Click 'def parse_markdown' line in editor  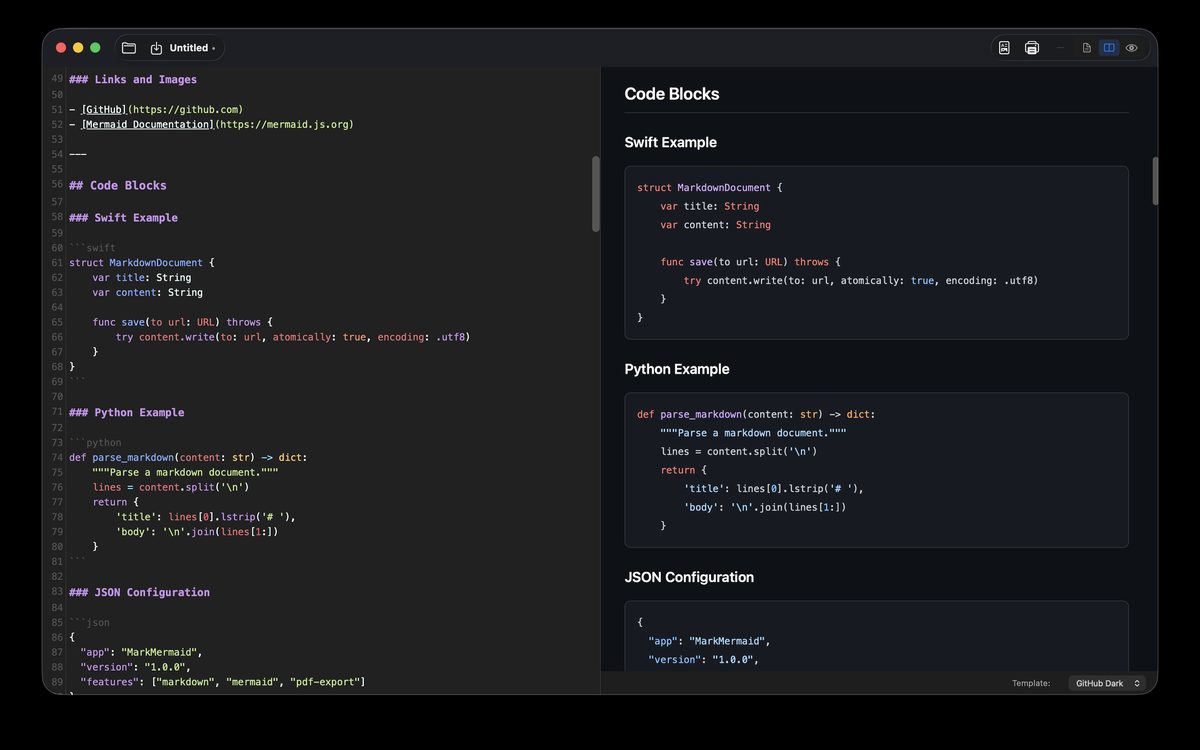pos(188,457)
